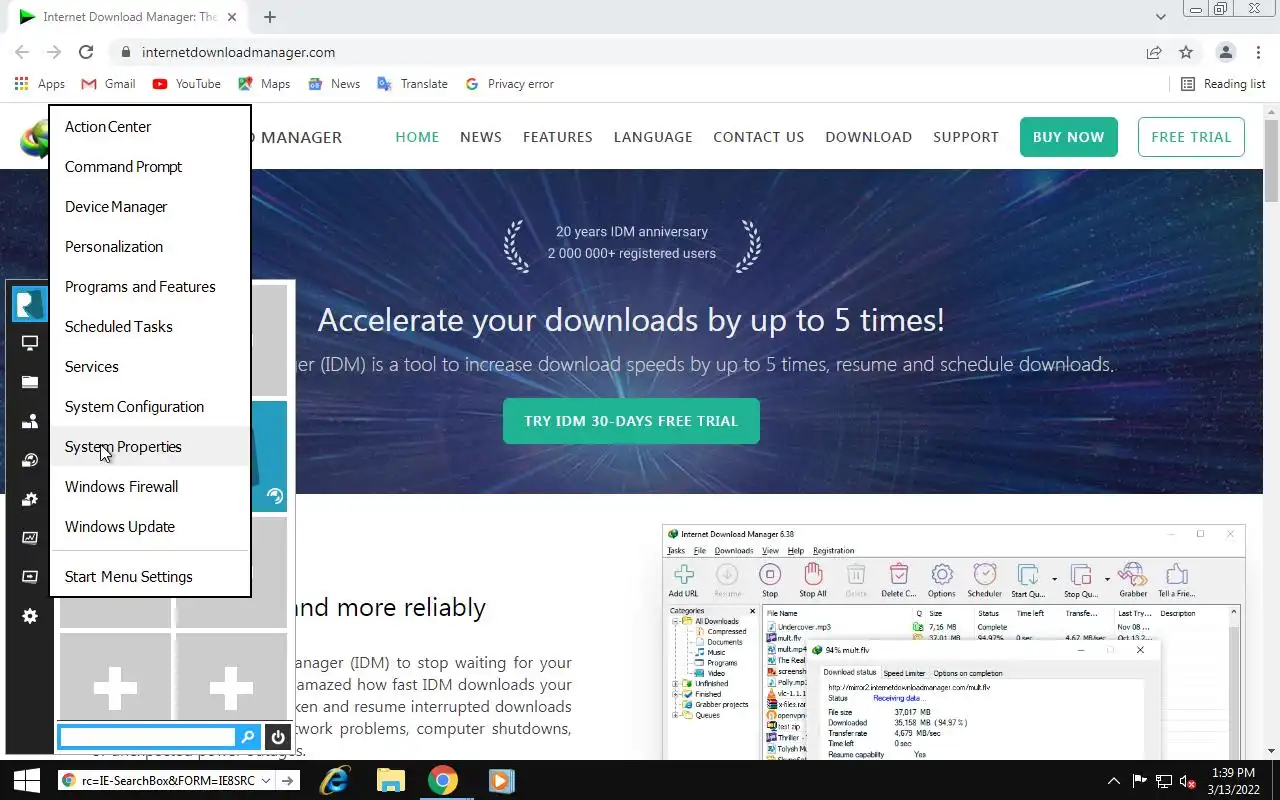
Task: Click the user avatar icon in start menu sidebar
Action: tap(30, 303)
